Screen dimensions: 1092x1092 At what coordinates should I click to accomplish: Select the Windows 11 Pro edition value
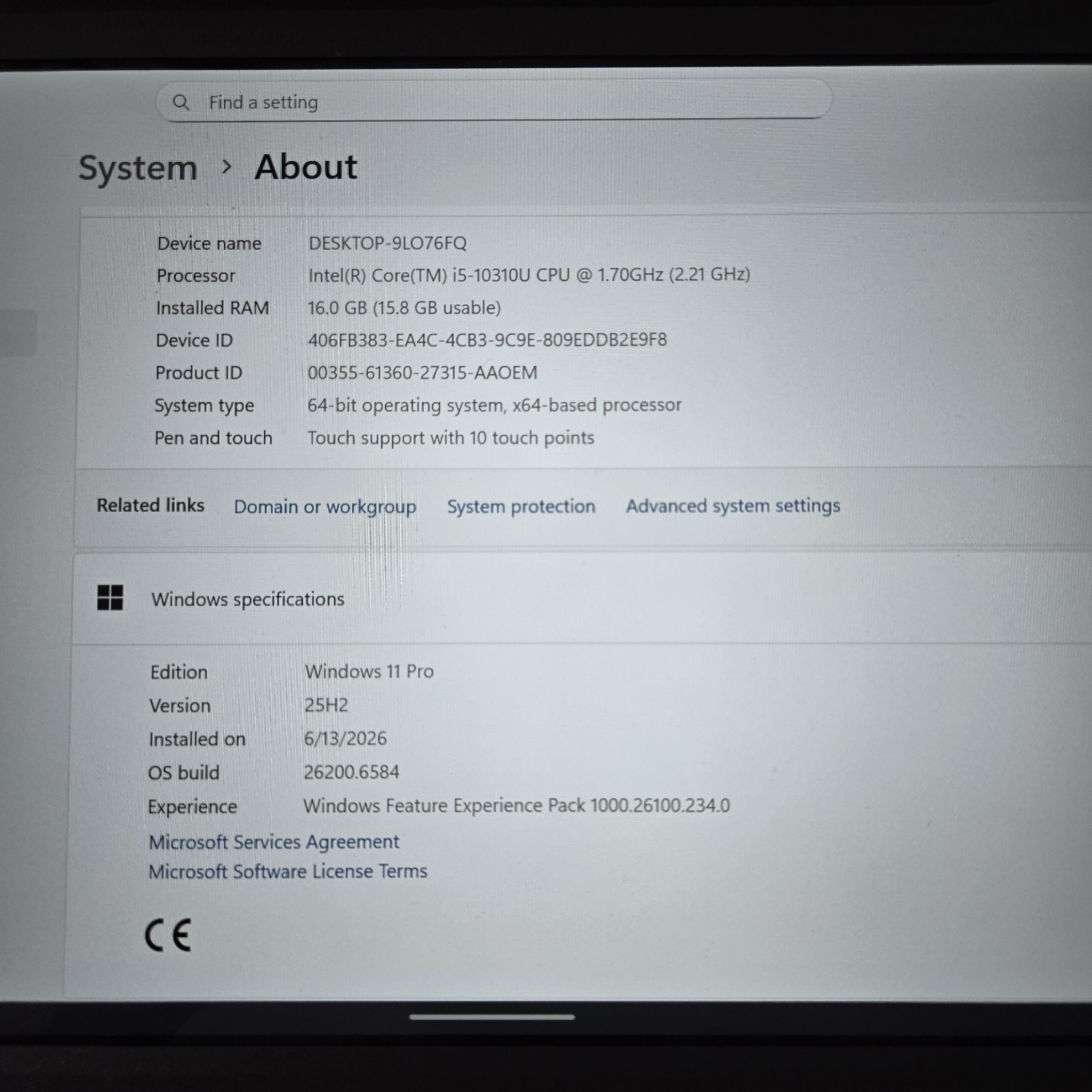pos(369,672)
